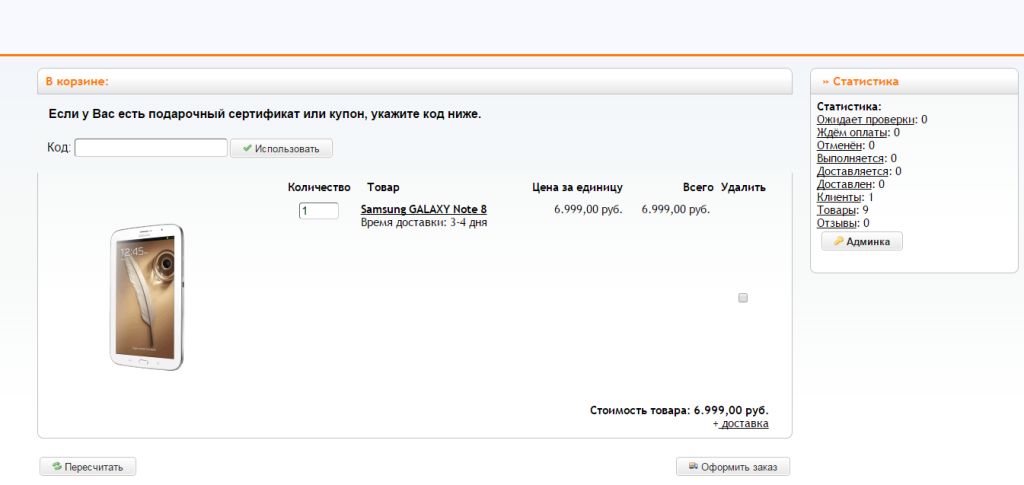Open the Клиенты statistics link
Viewport: 1024px width, 485px height.
click(x=839, y=197)
